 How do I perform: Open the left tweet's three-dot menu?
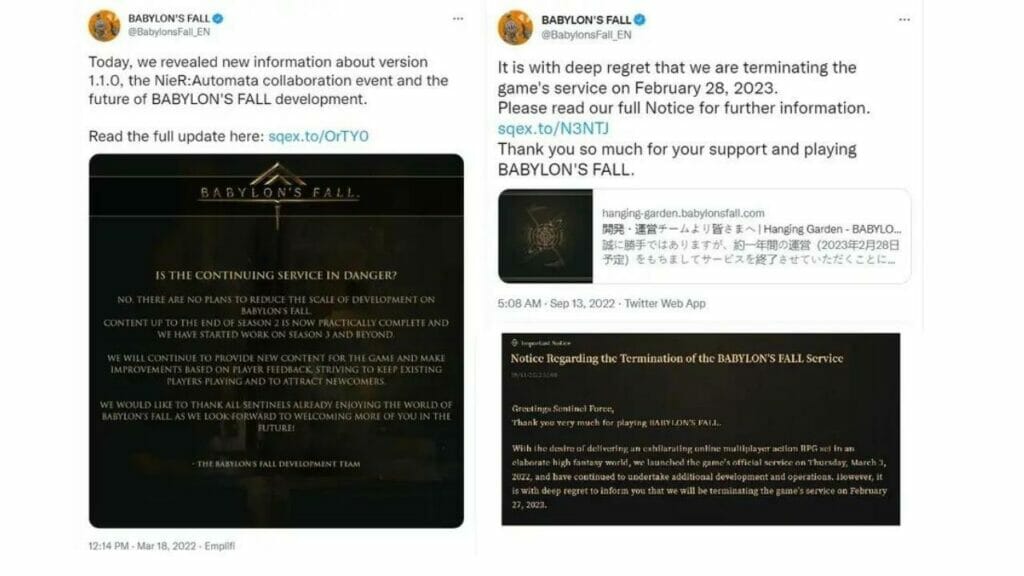pos(458,19)
